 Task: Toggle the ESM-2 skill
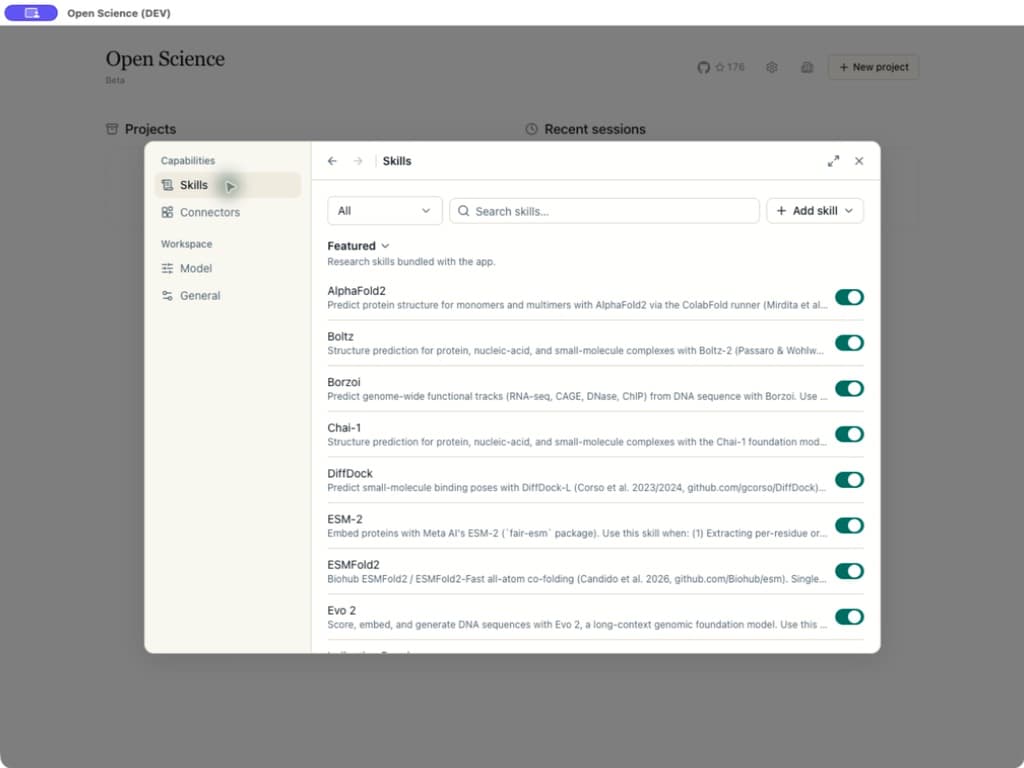849,526
